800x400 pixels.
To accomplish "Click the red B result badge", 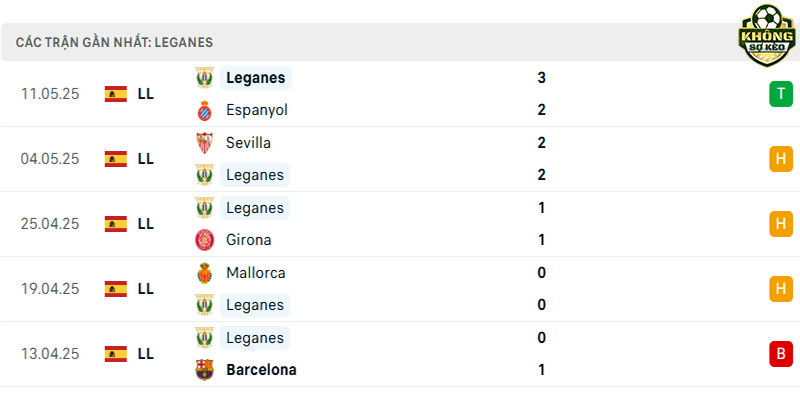I will (x=781, y=354).
